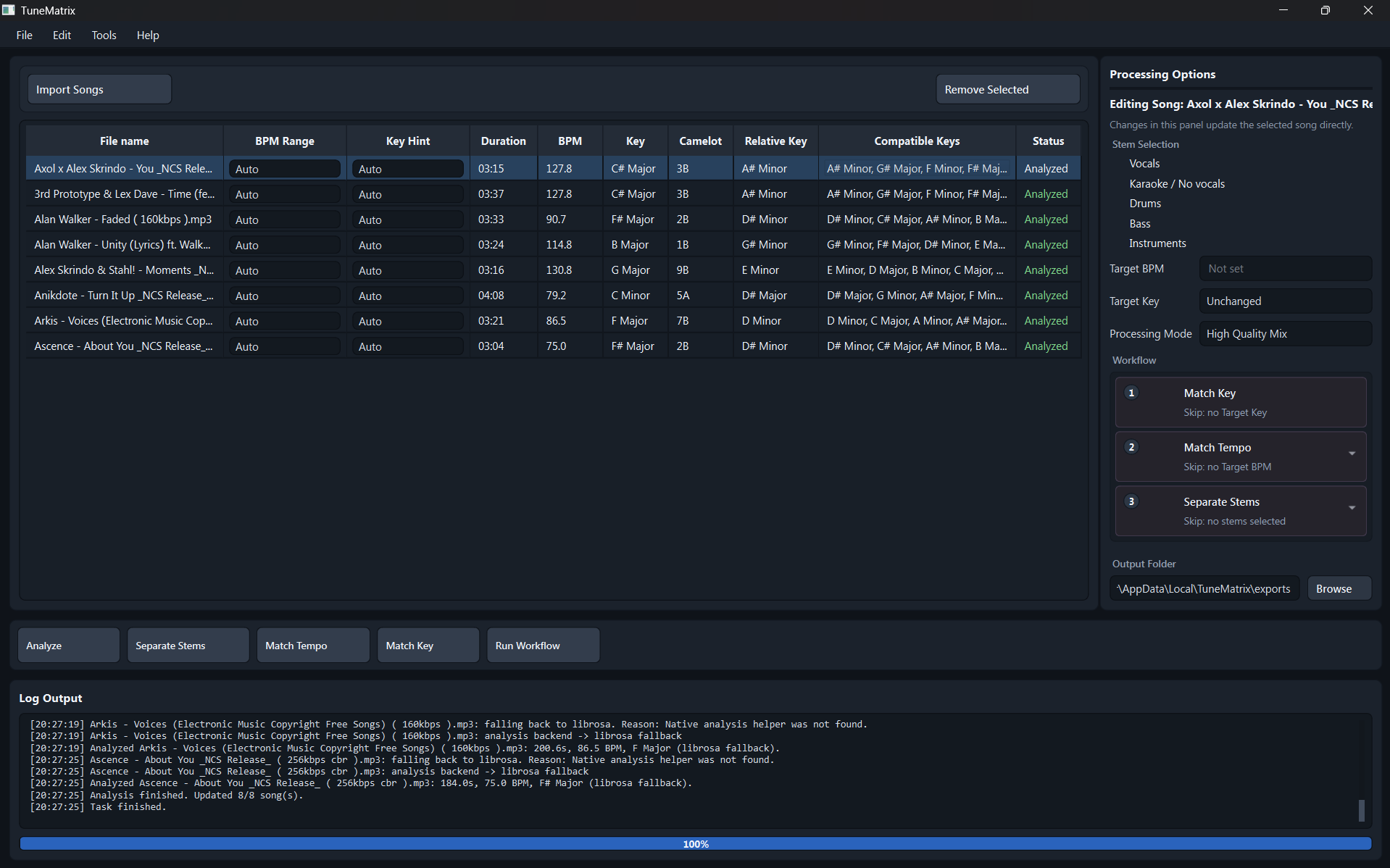Screen dimensions: 1390x868
Task: Click the 100% progress bar
Action: point(695,843)
